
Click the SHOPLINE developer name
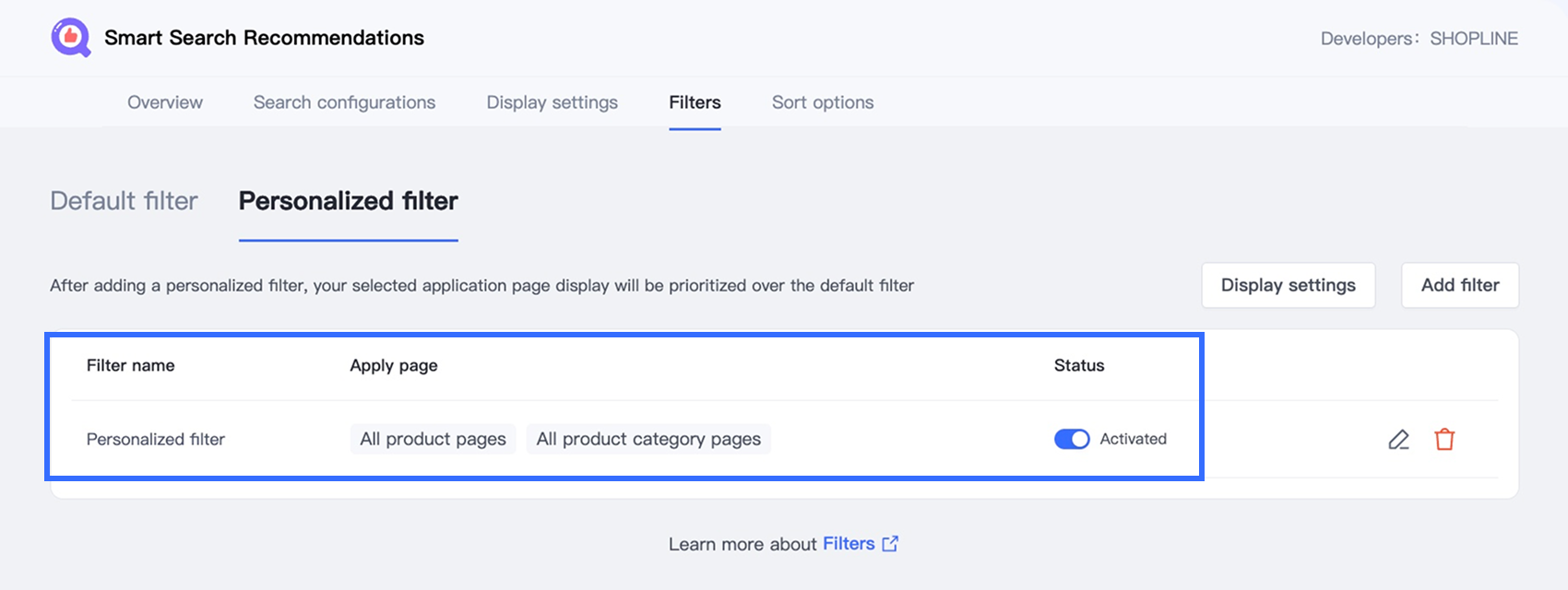(1473, 39)
